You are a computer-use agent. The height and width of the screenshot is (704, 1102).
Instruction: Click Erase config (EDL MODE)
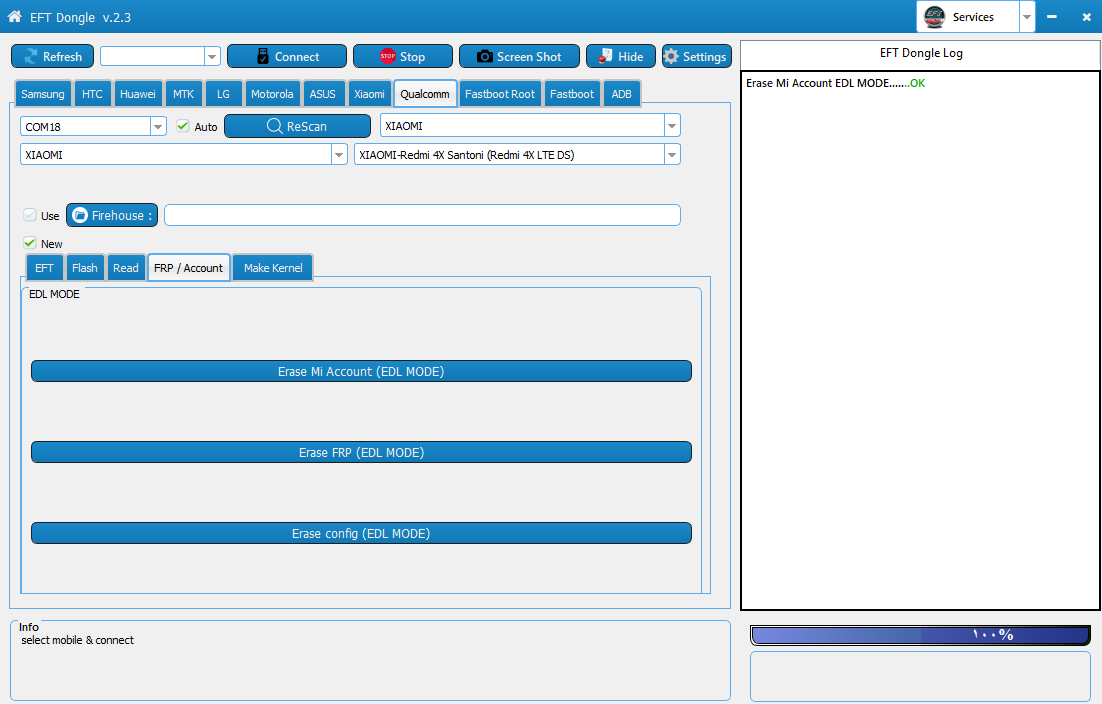click(361, 533)
